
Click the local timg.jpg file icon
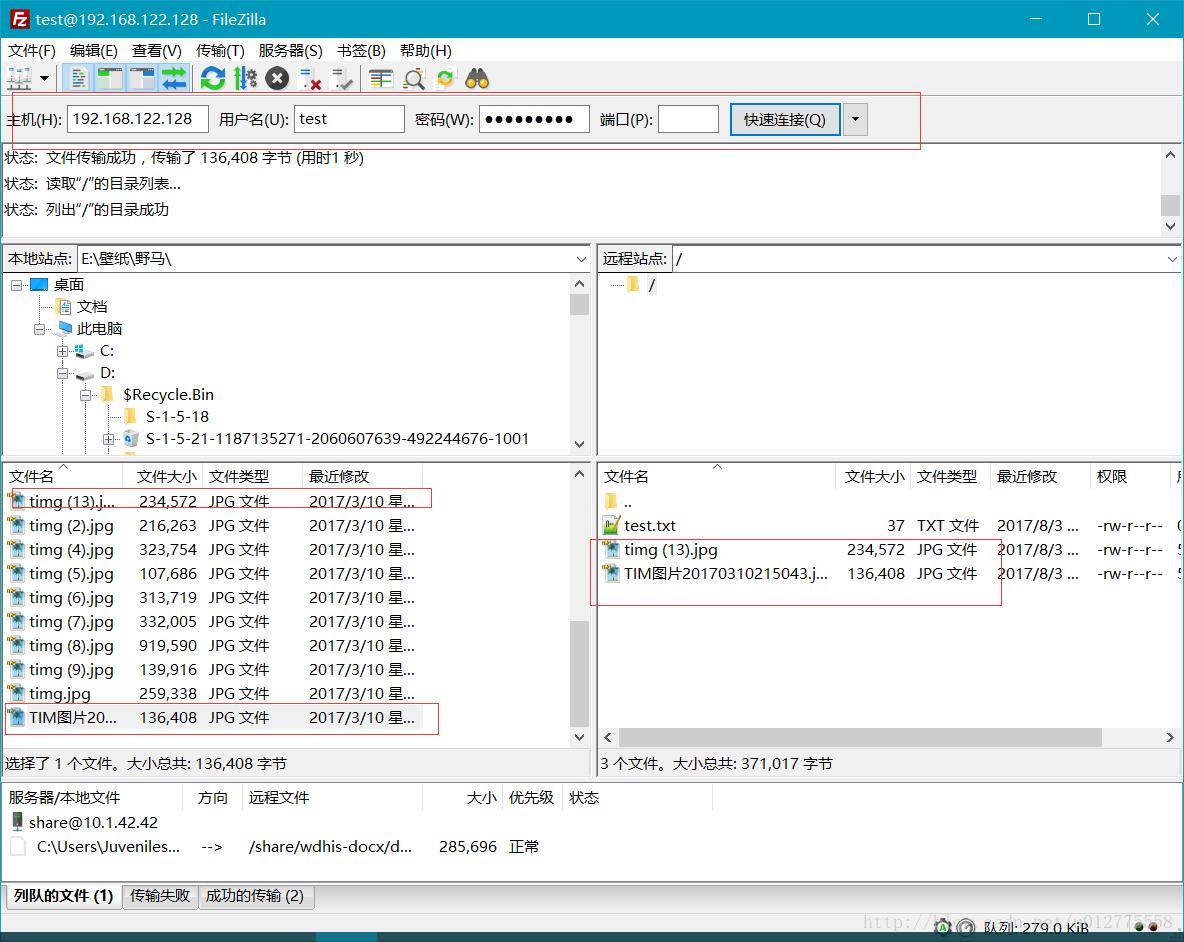click(16, 693)
